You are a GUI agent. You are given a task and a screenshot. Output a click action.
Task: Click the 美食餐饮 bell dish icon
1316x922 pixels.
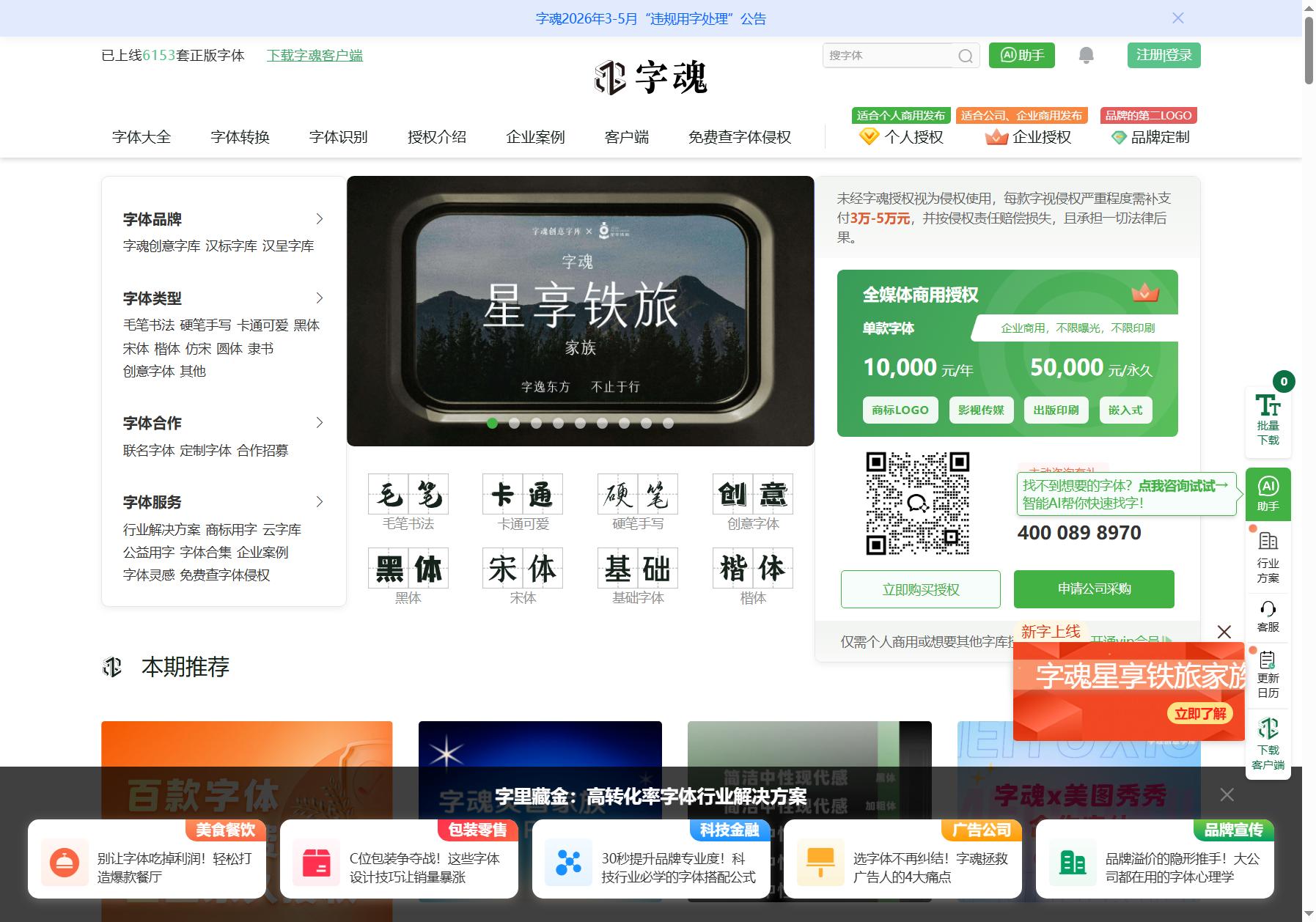pos(65,863)
